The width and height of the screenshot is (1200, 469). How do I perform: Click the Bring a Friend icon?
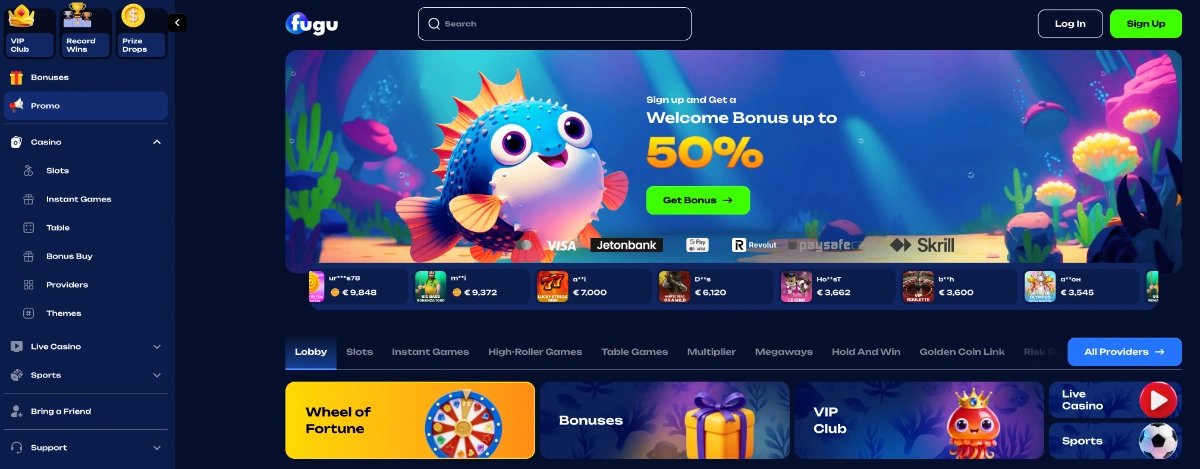pyautogui.click(x=16, y=411)
